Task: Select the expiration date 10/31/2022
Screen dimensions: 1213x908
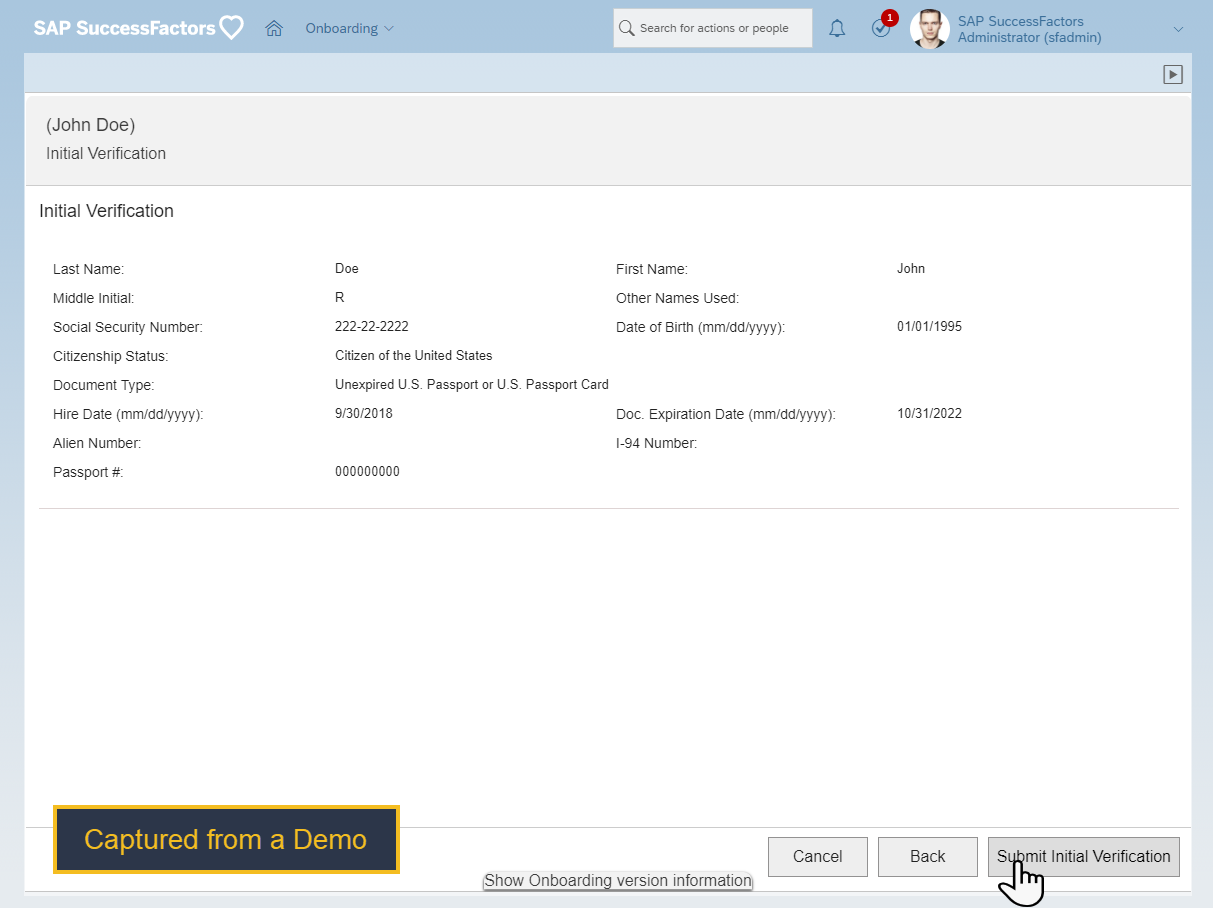Action: tap(929, 414)
